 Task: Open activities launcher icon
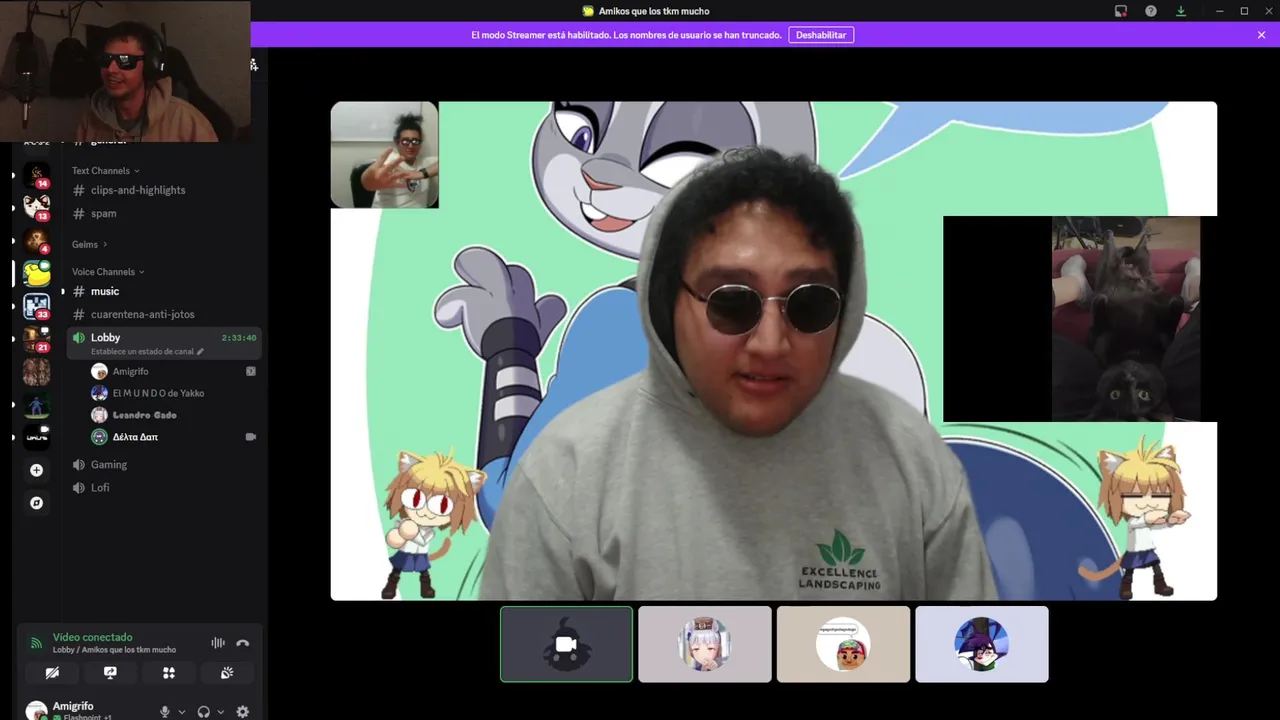[169, 673]
